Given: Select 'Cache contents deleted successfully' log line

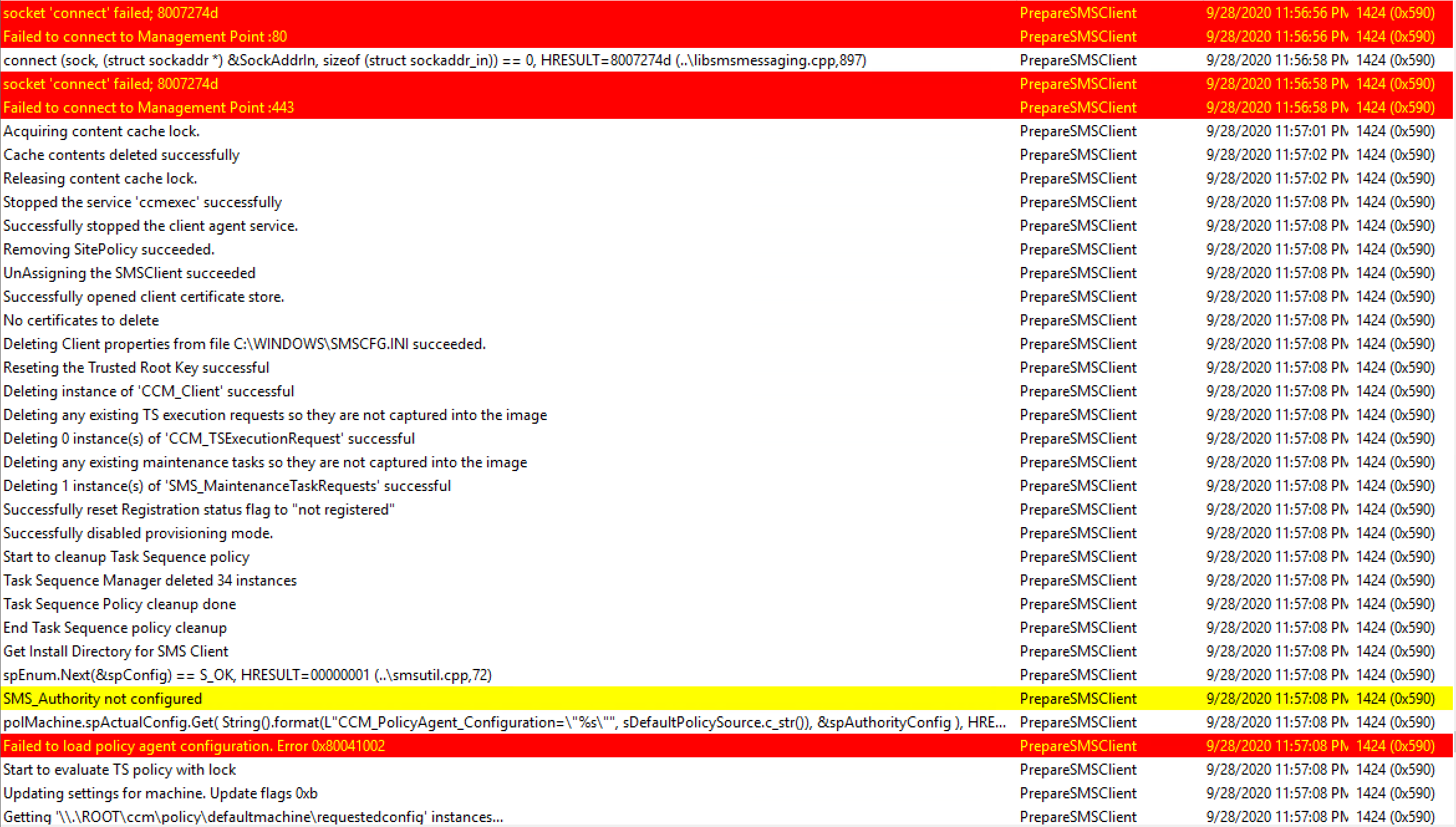Looking at the screenshot, I should coord(121,154).
